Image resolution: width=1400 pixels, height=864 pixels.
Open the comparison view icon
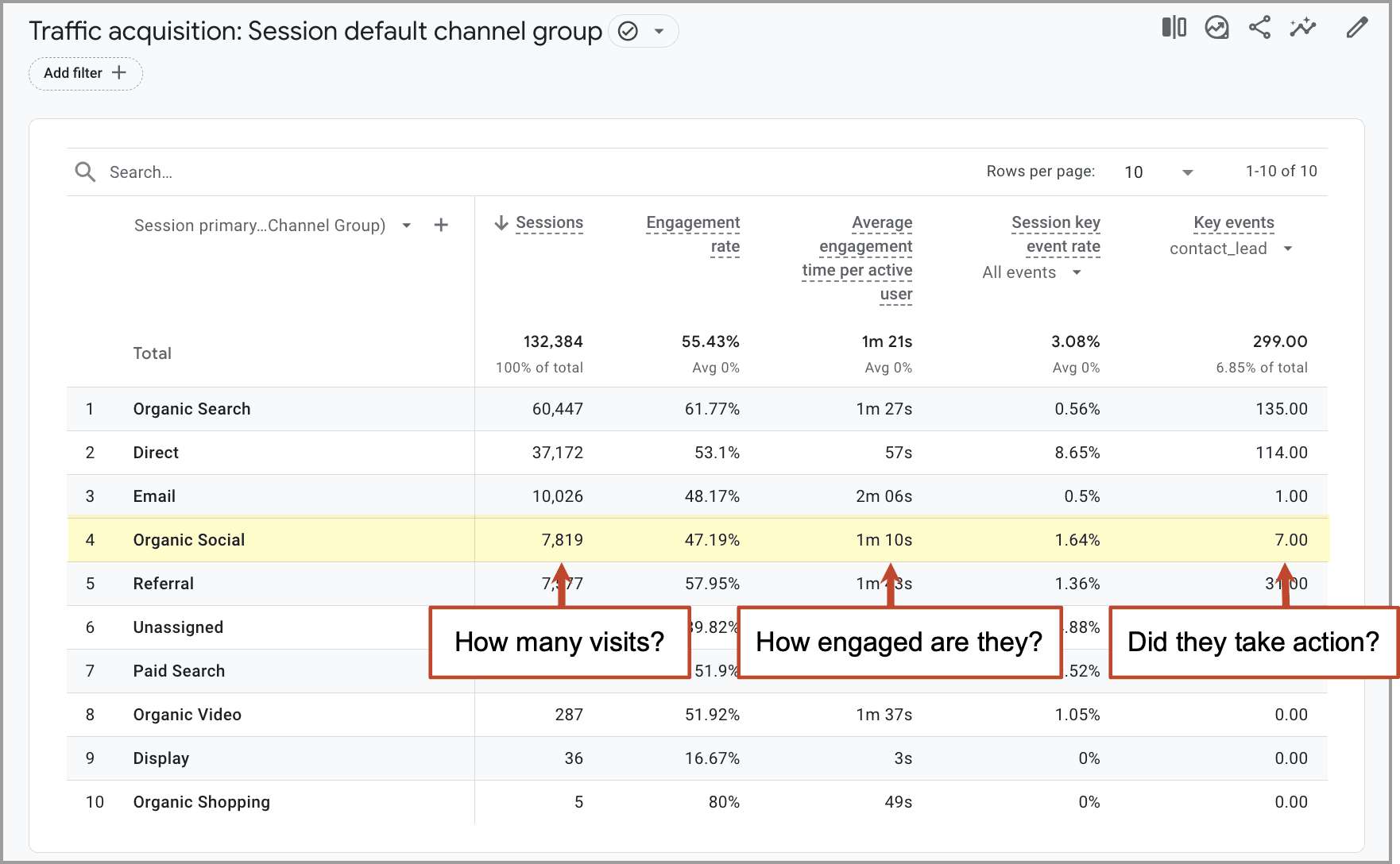tap(1174, 28)
